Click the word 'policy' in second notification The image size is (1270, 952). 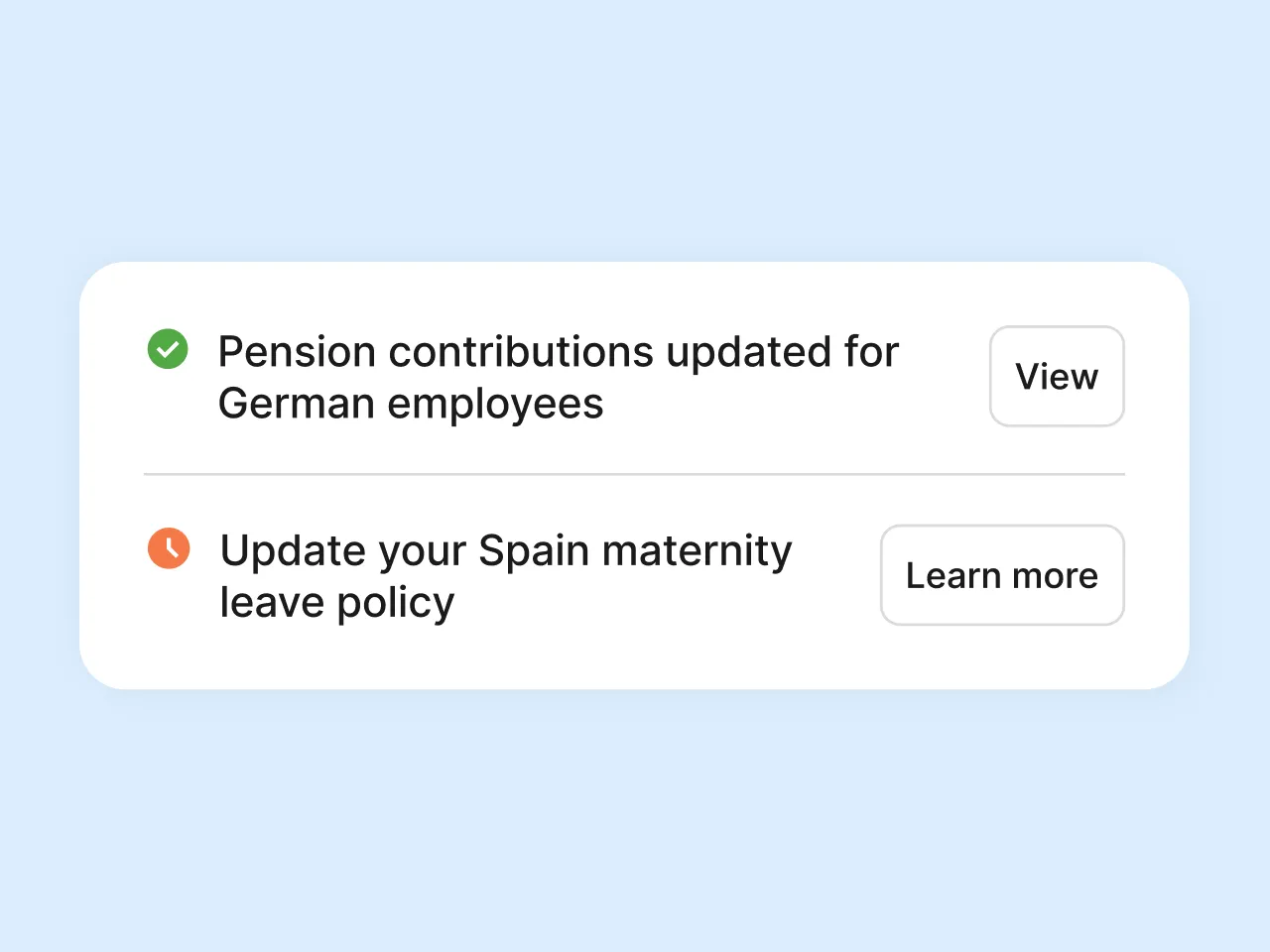(x=396, y=603)
